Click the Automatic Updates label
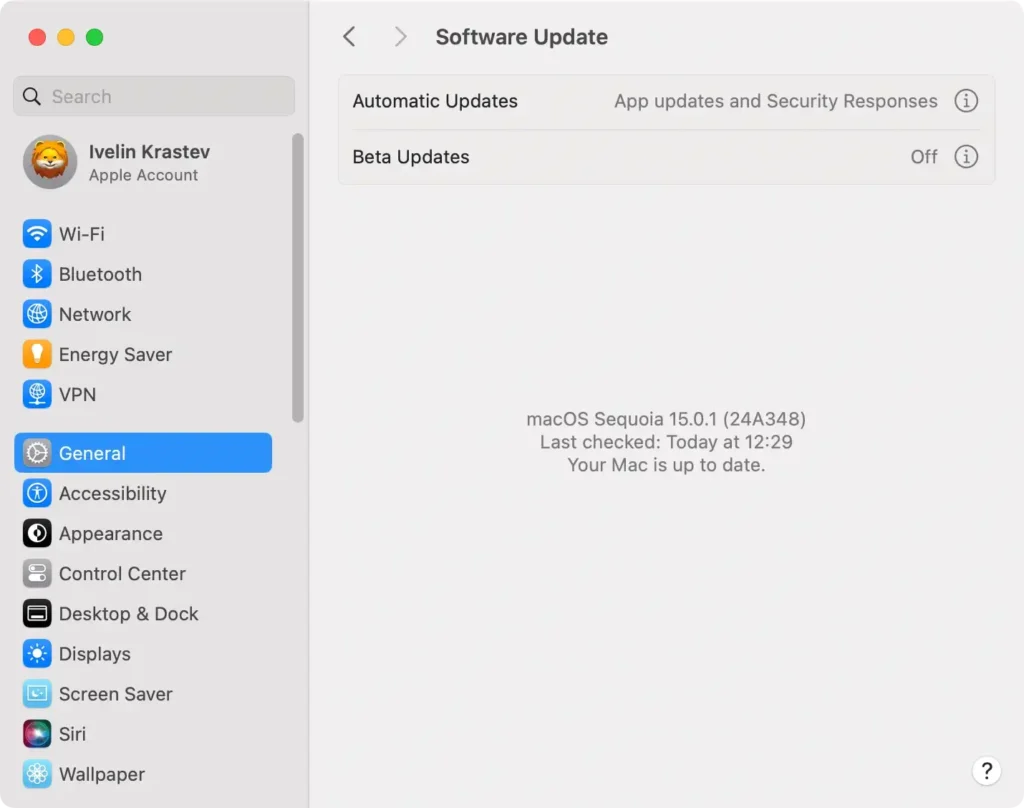The width and height of the screenshot is (1024, 808). tap(435, 101)
